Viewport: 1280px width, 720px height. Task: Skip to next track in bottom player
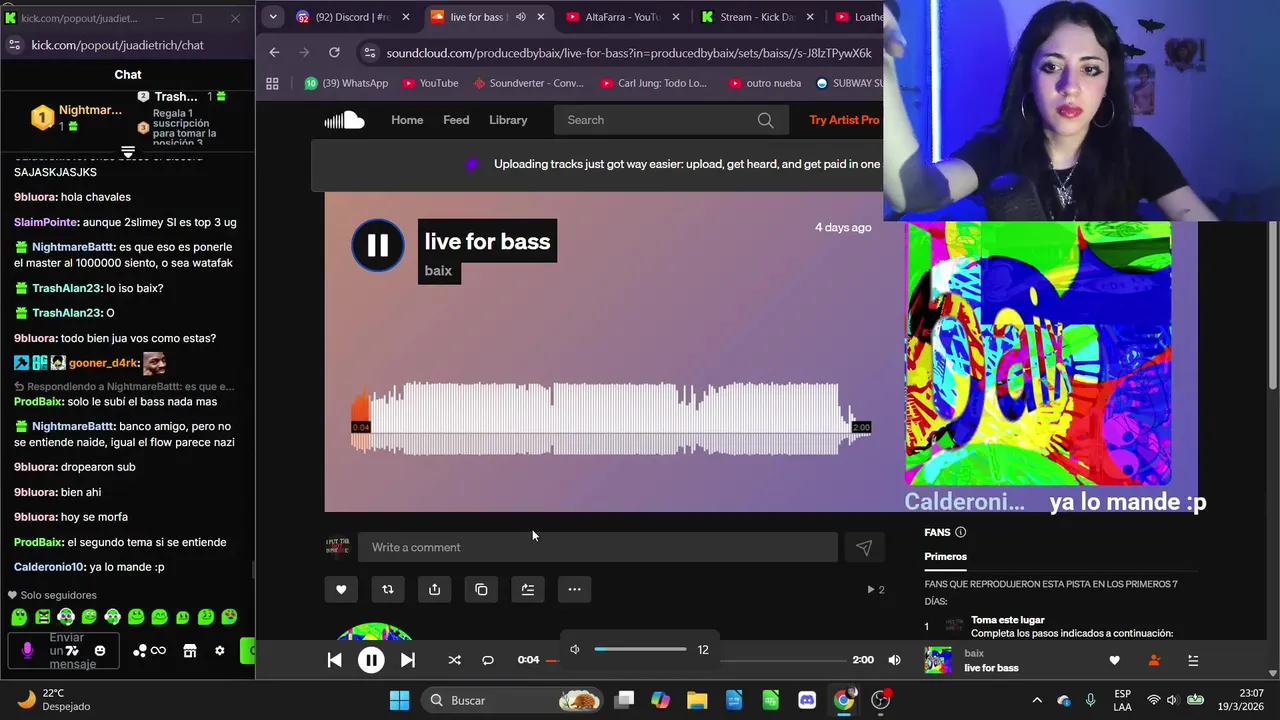tap(407, 660)
